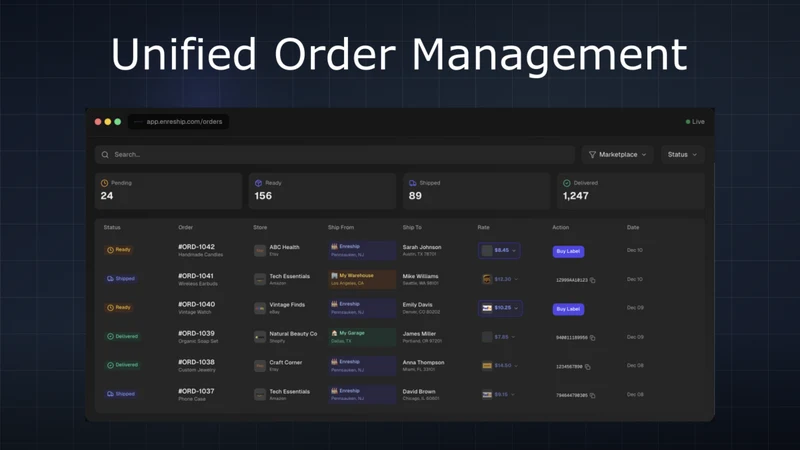Sort by the Date column header

pos(633,228)
